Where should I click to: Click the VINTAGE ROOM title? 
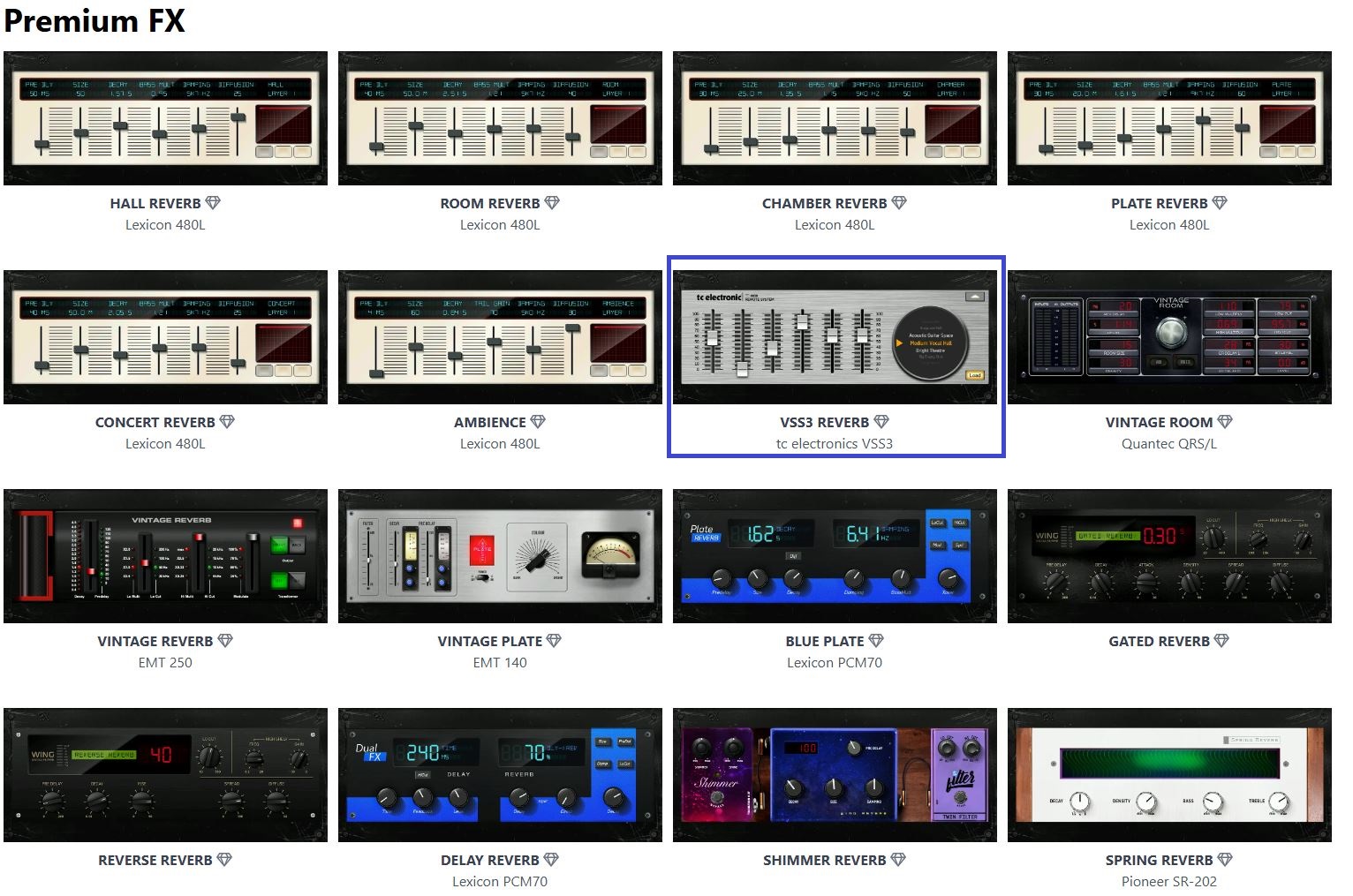pos(1160,423)
